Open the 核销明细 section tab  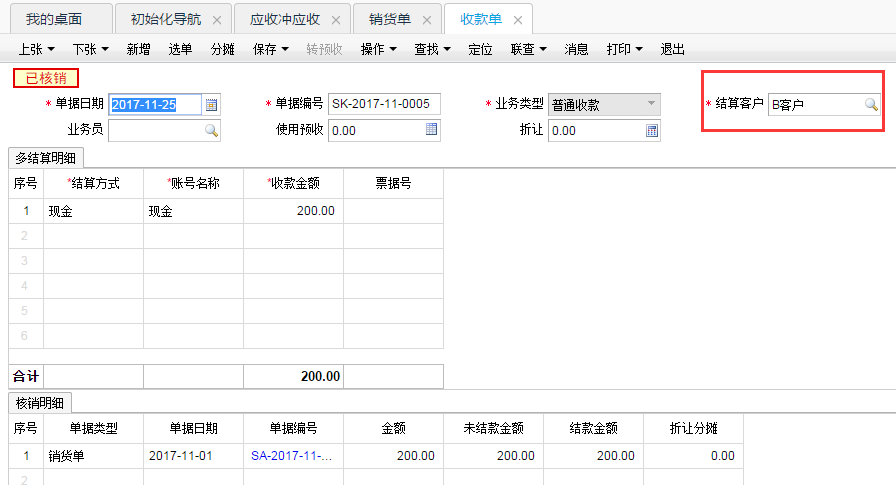[x=39, y=403]
